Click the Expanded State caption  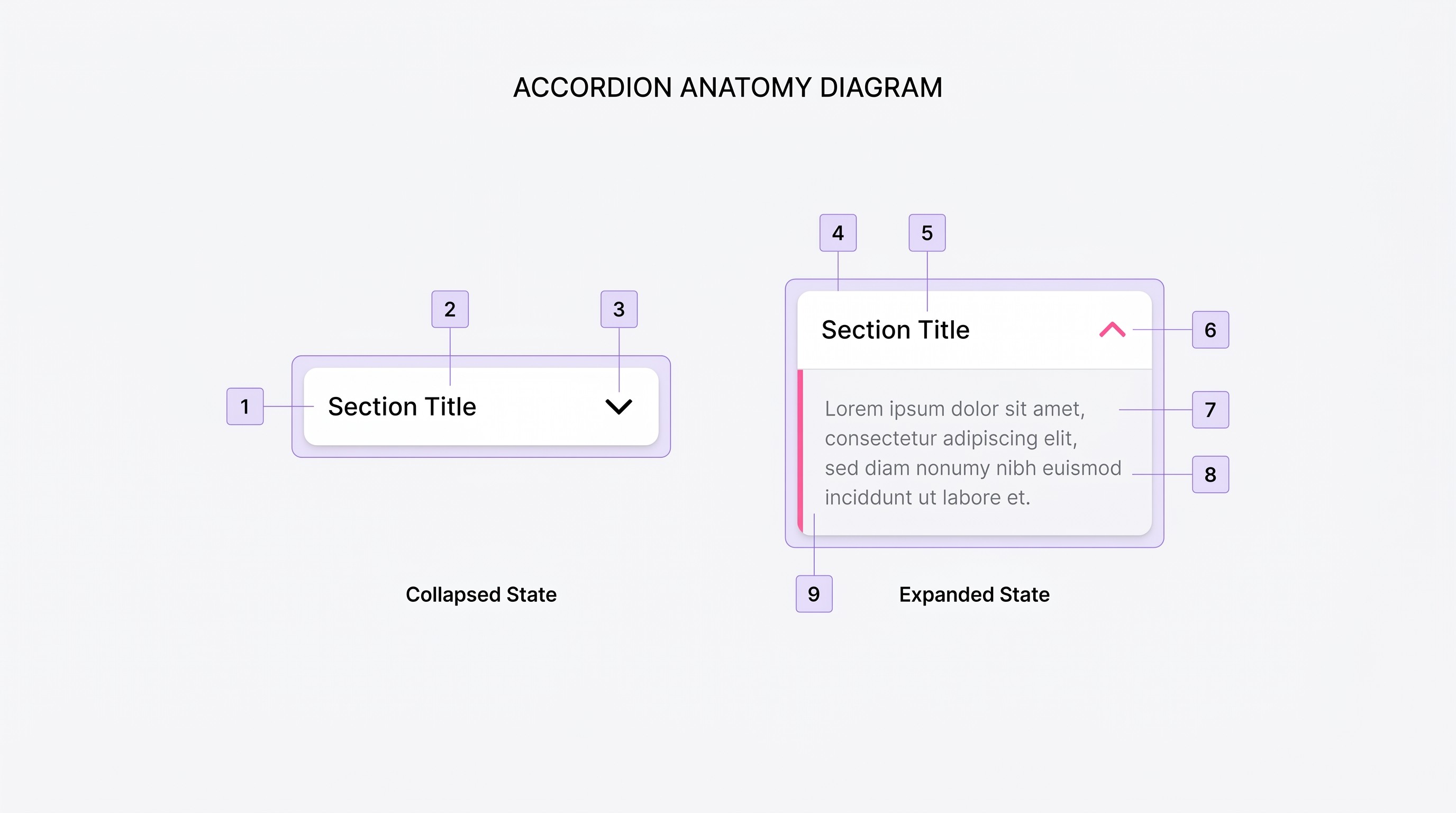(x=975, y=594)
